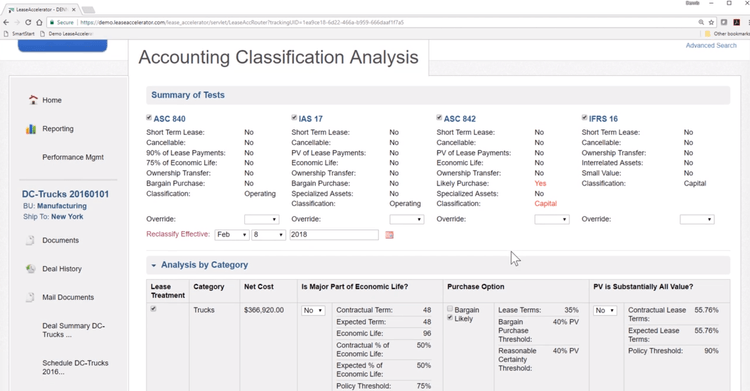Open the Reclassify Effective month dropdown
Viewport: 750px width, 391px height.
click(232, 235)
